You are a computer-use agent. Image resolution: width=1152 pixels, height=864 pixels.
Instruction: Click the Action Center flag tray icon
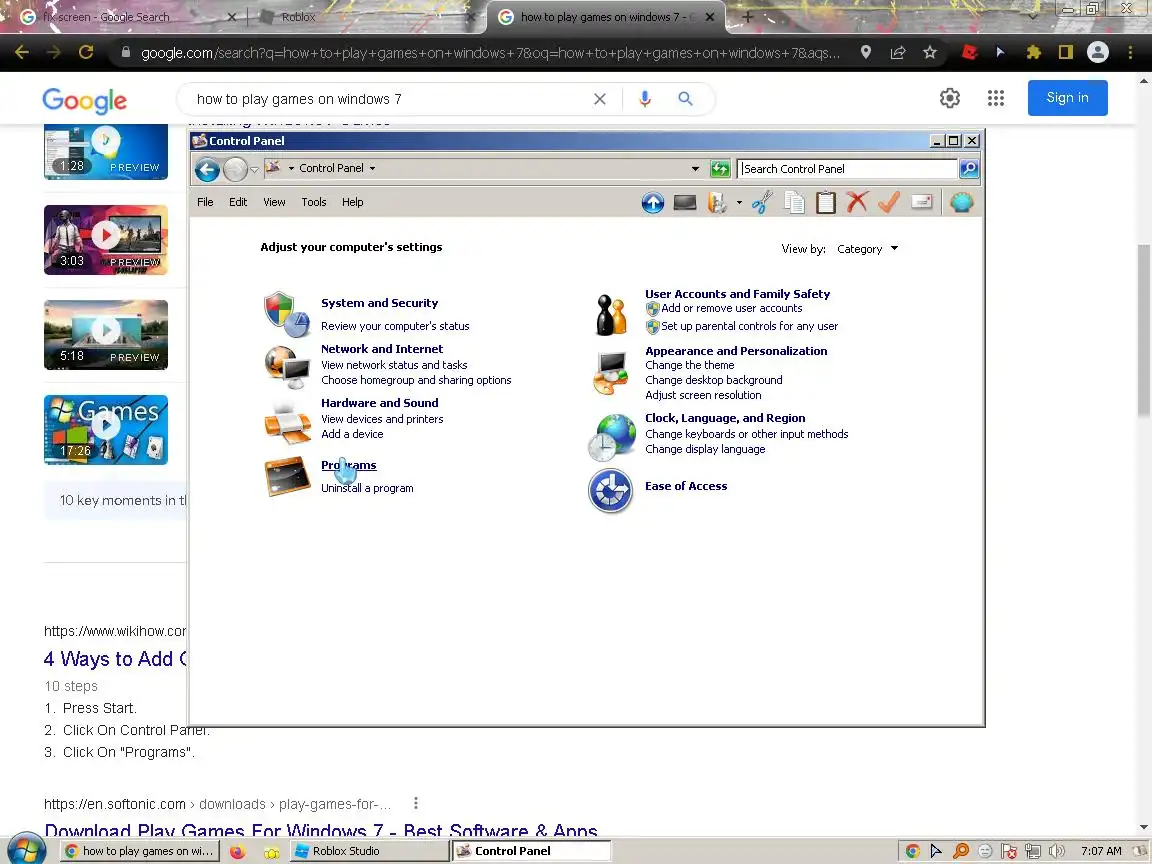[1009, 851]
